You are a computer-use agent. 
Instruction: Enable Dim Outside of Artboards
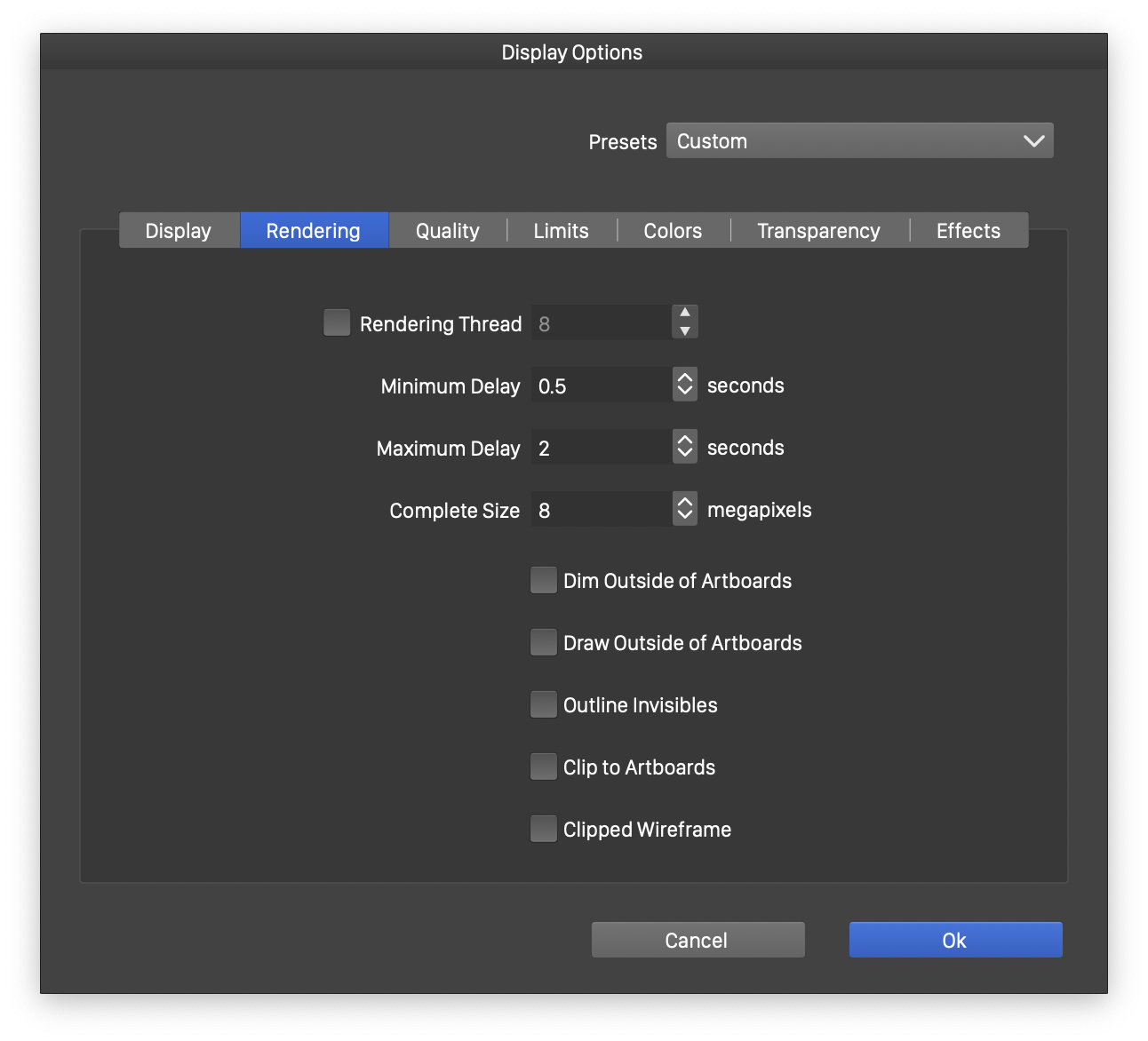[x=543, y=580]
